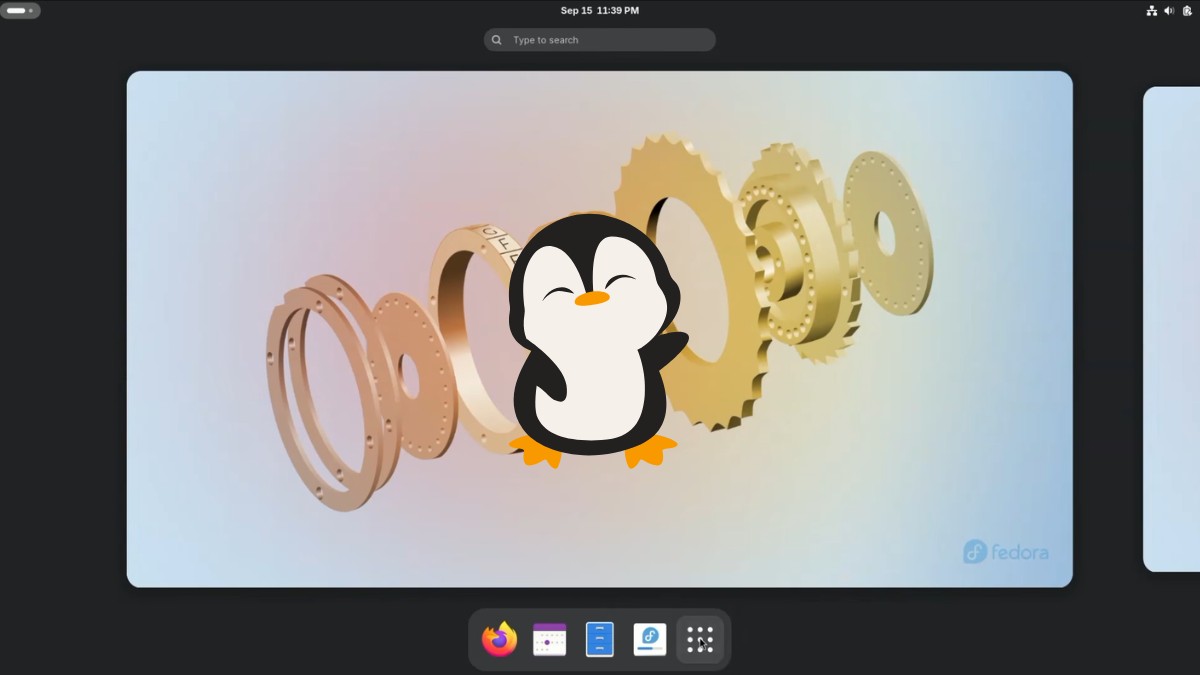The width and height of the screenshot is (1200, 675).
Task: Click the volume speaker icon in top bar
Action: [1169, 11]
